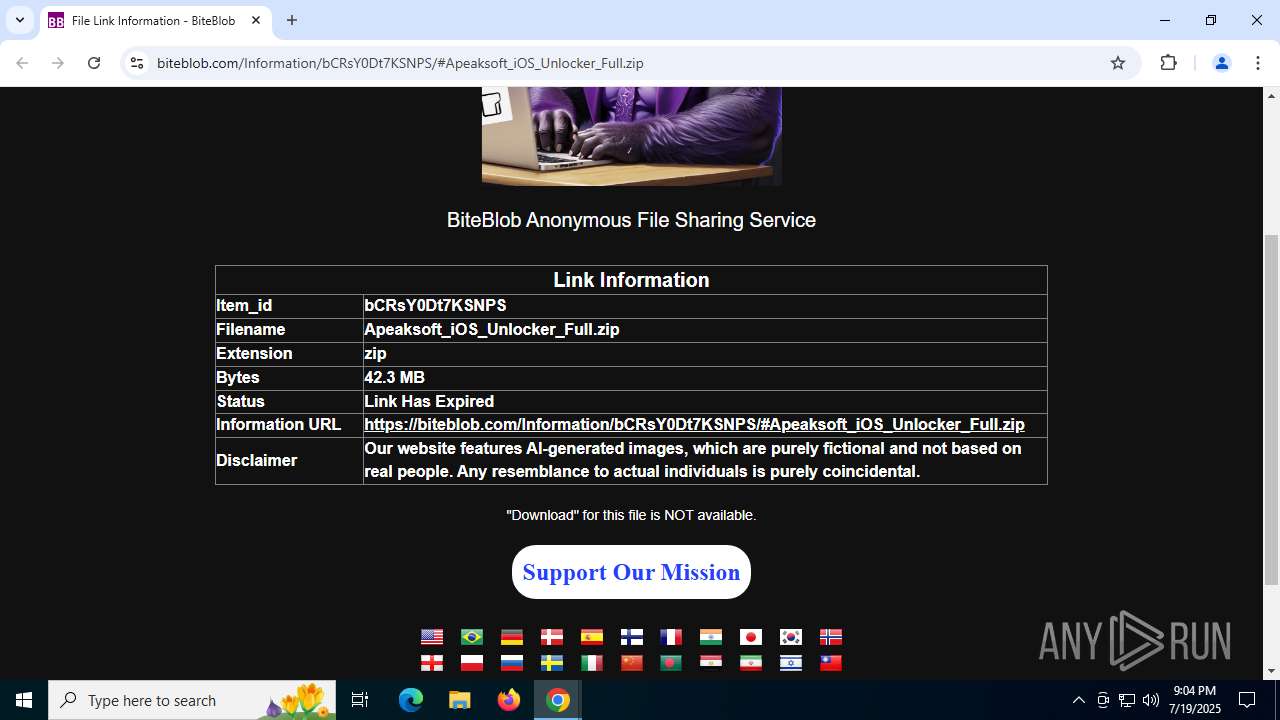Select the Bangladesh flag language
Viewport: 1280px width, 720px height.
point(671,663)
